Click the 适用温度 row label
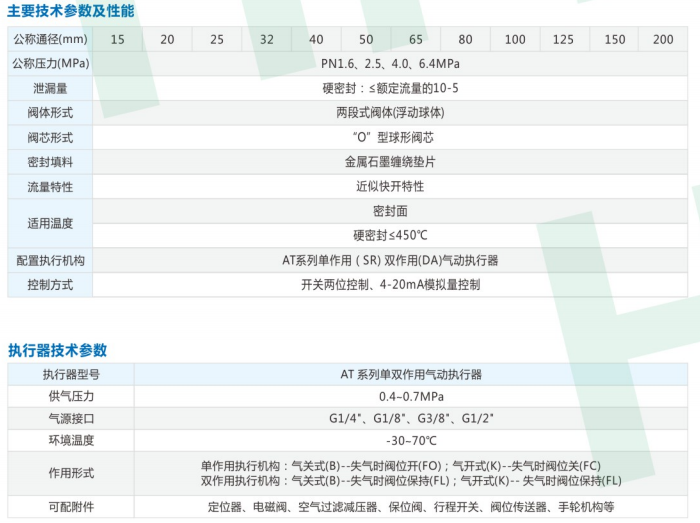The image size is (700, 523). (x=50, y=223)
